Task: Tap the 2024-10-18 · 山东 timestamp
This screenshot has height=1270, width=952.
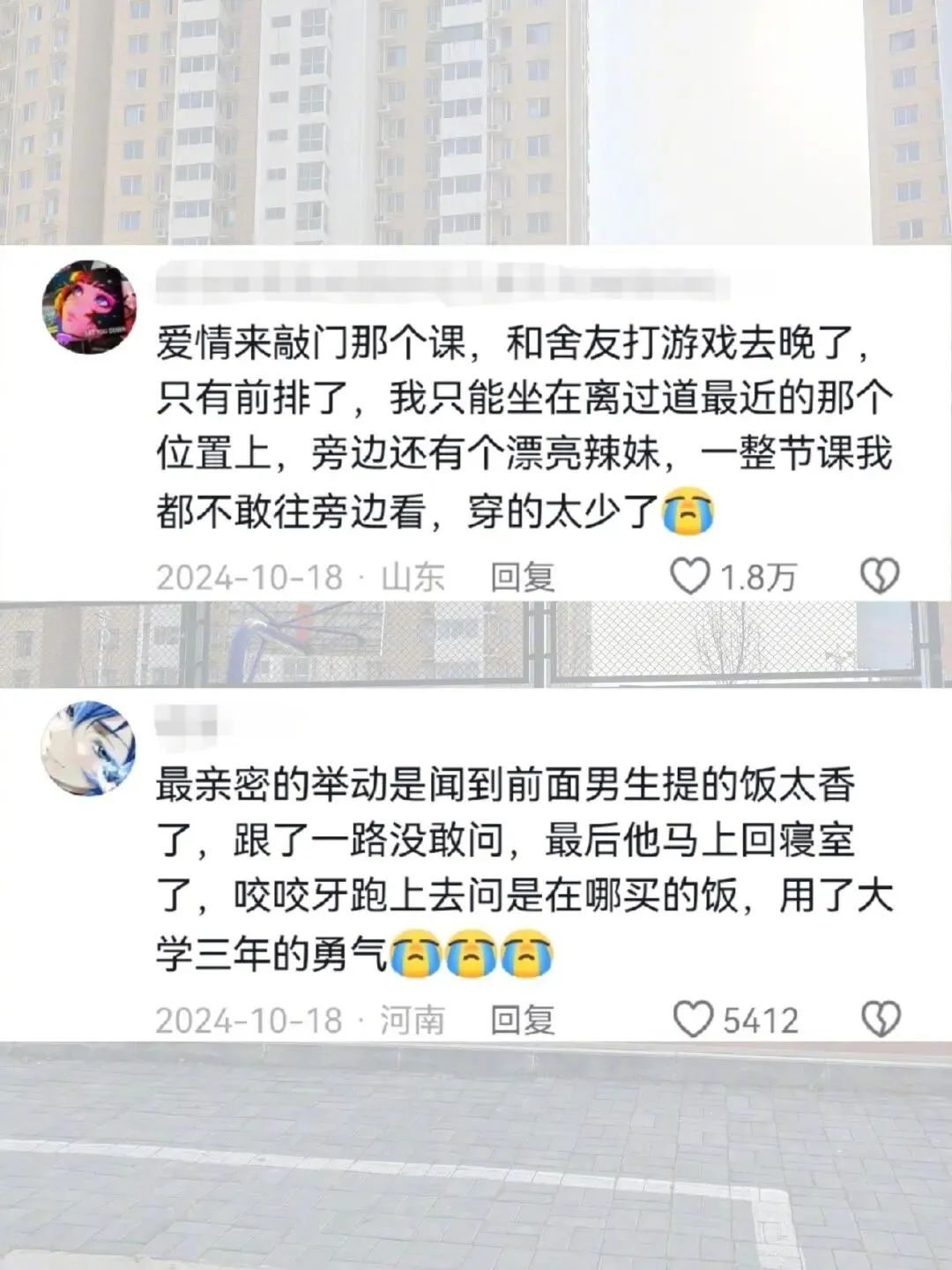Action: (x=301, y=578)
